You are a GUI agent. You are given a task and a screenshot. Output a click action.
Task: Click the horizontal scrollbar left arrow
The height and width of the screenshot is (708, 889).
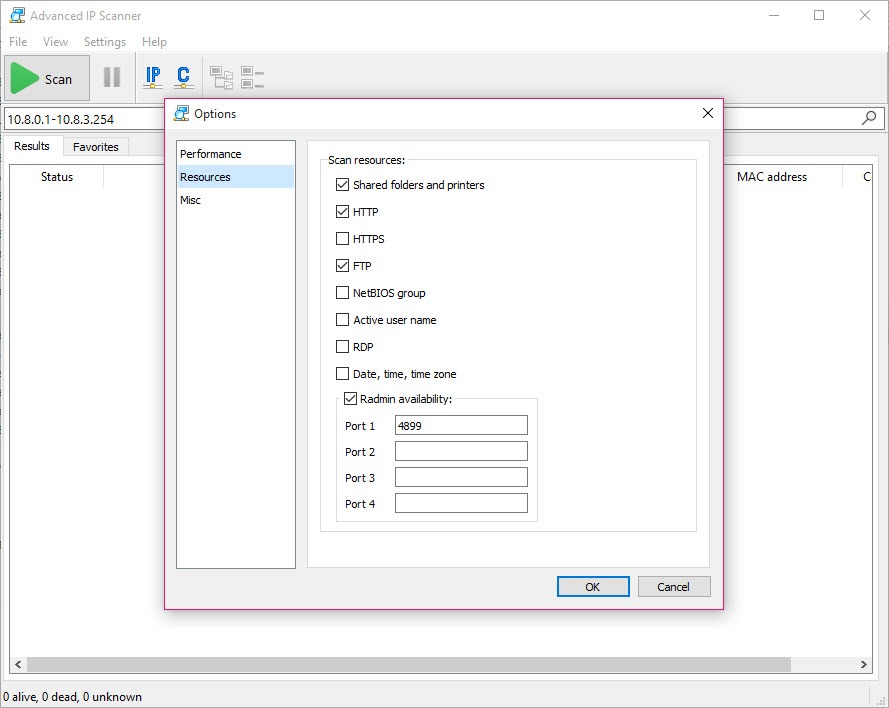[x=18, y=664]
